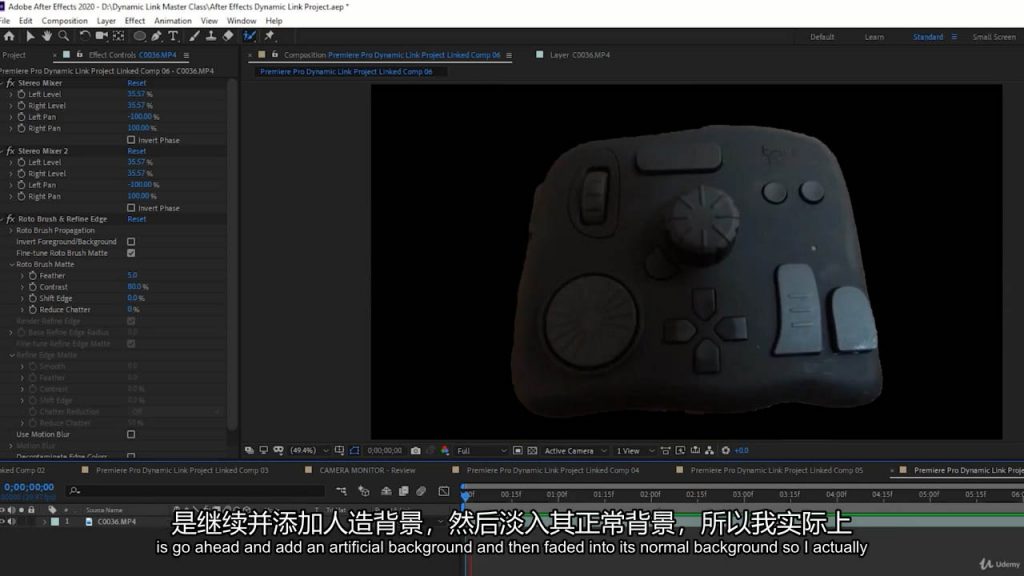Screen dimensions: 1024x576
Task: Toggle the Stereo Mixer fx switch
Action: point(10,83)
